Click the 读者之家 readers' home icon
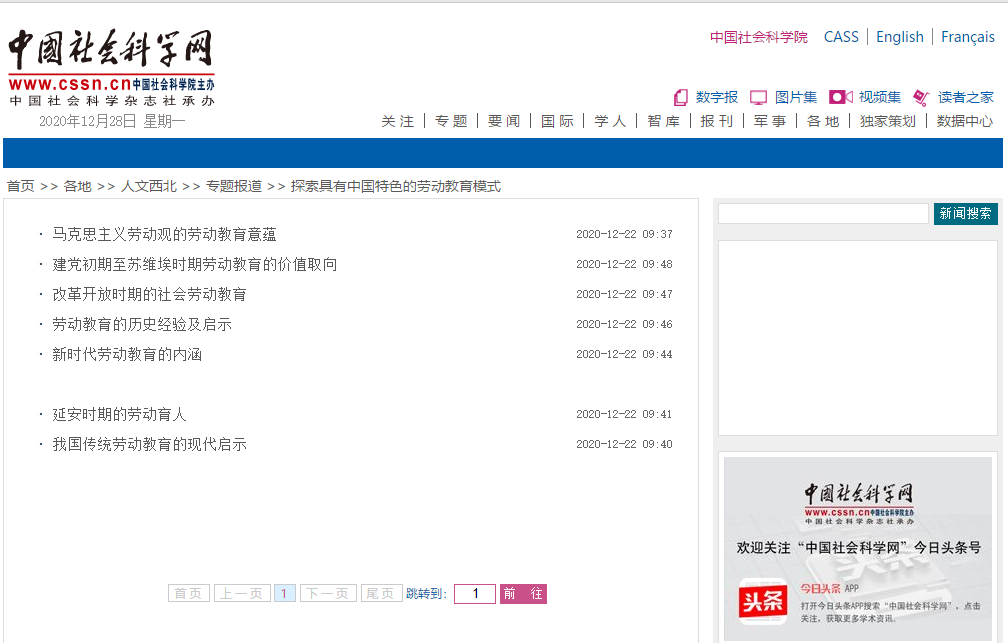This screenshot has width=1008, height=643. (x=921, y=97)
